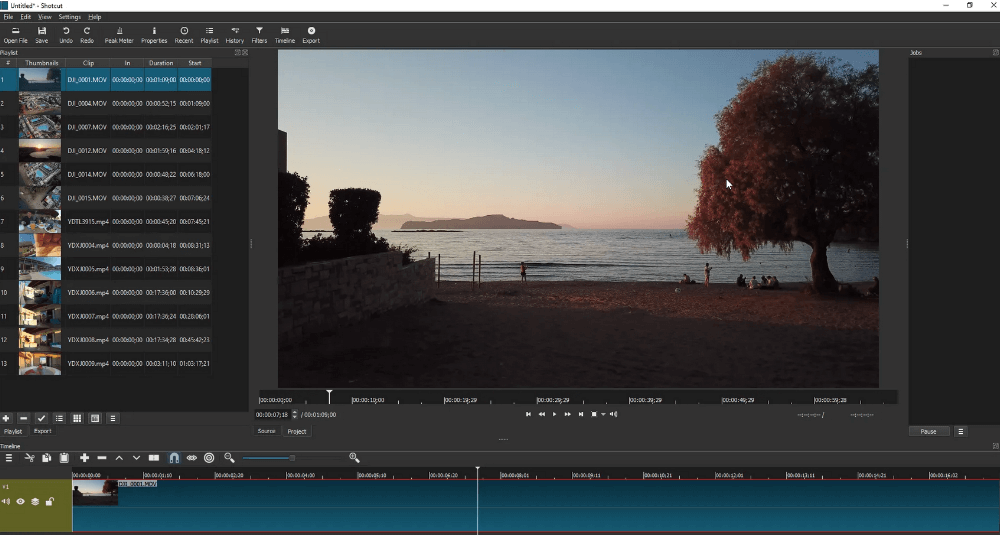Click the Pause button in Jobs panel
This screenshot has height=535, width=1000.
(x=929, y=431)
